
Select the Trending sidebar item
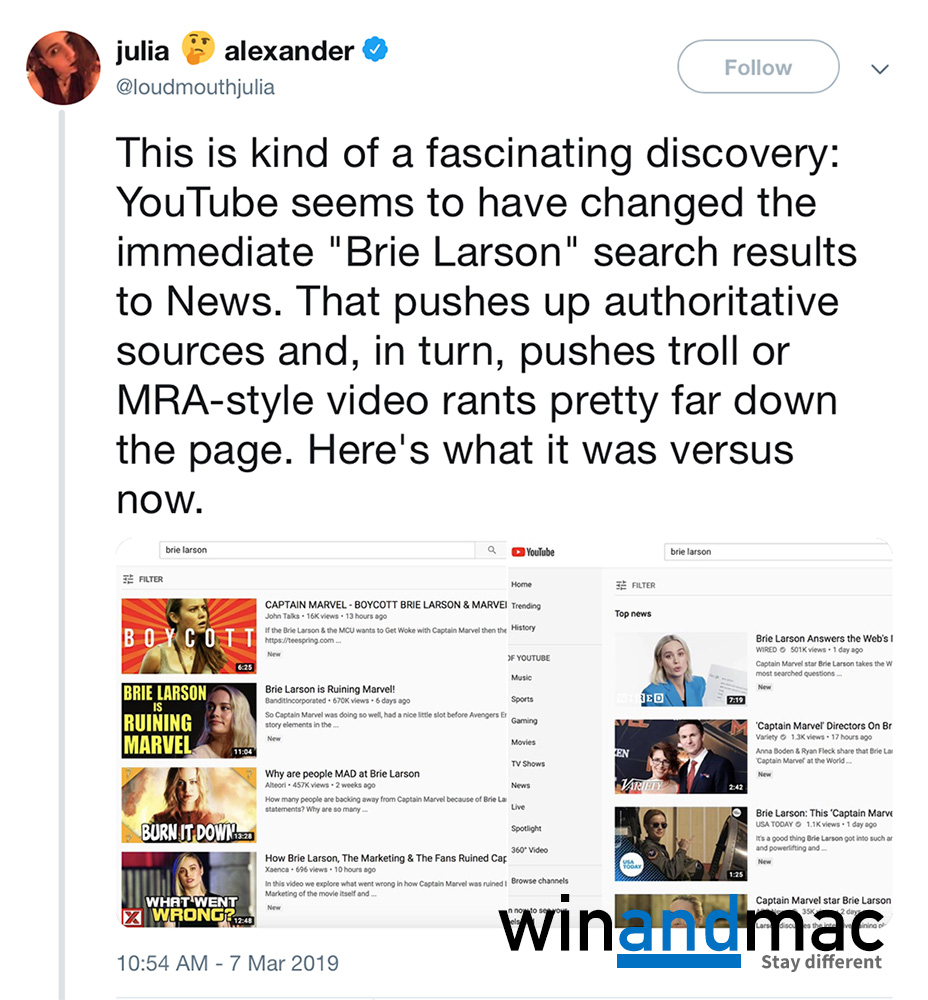click(526, 606)
